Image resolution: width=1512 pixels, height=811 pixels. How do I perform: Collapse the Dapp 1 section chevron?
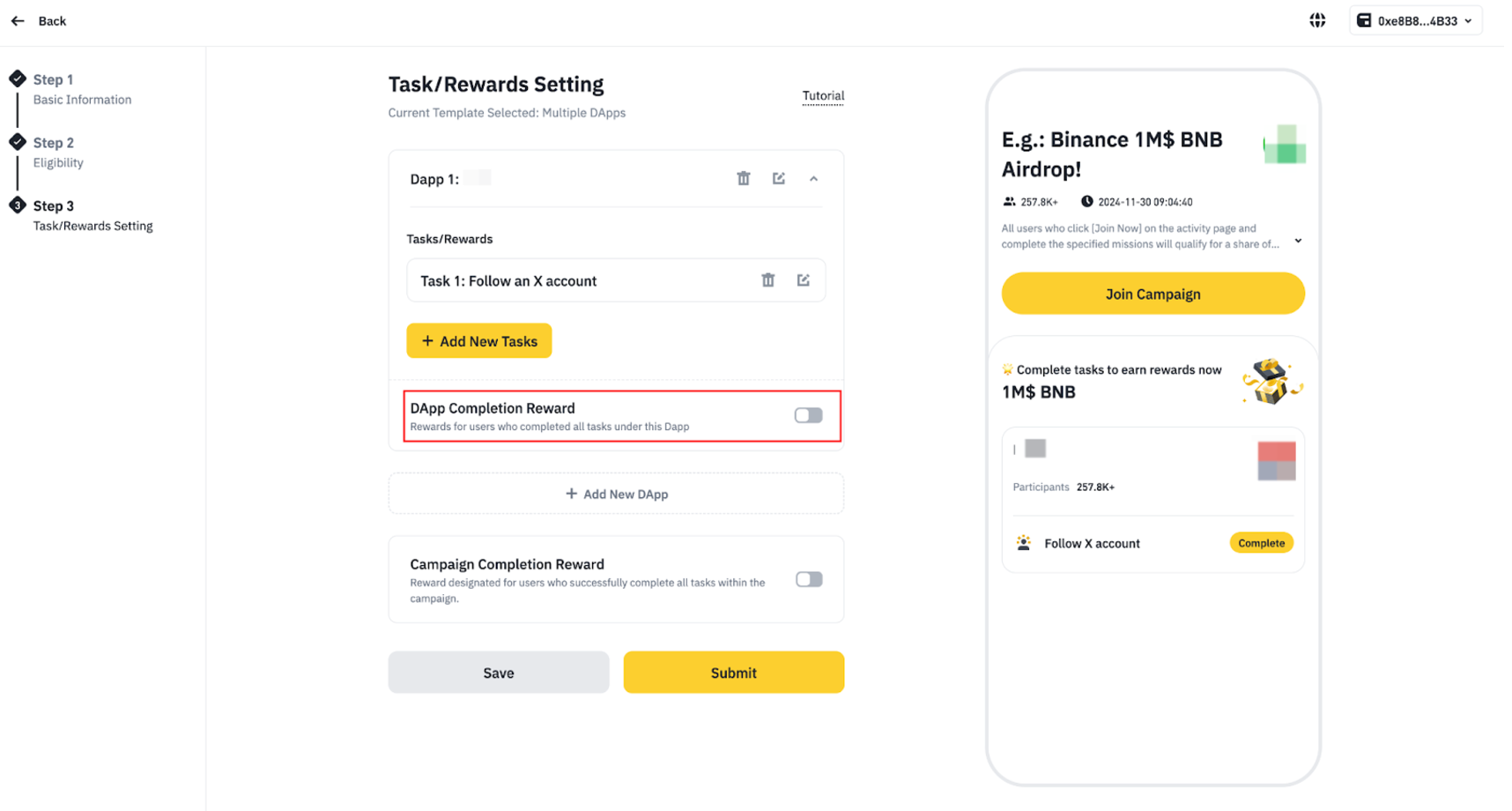813,178
